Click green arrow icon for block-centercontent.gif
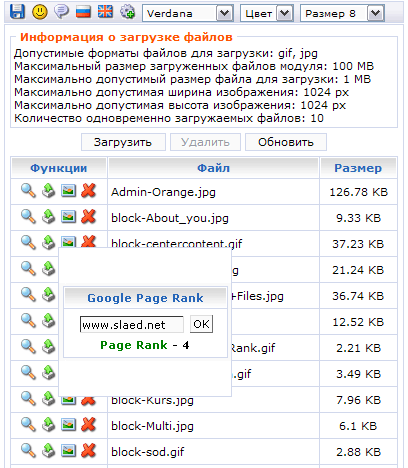Image resolution: width=408 pixels, height=468 pixels. point(48,243)
